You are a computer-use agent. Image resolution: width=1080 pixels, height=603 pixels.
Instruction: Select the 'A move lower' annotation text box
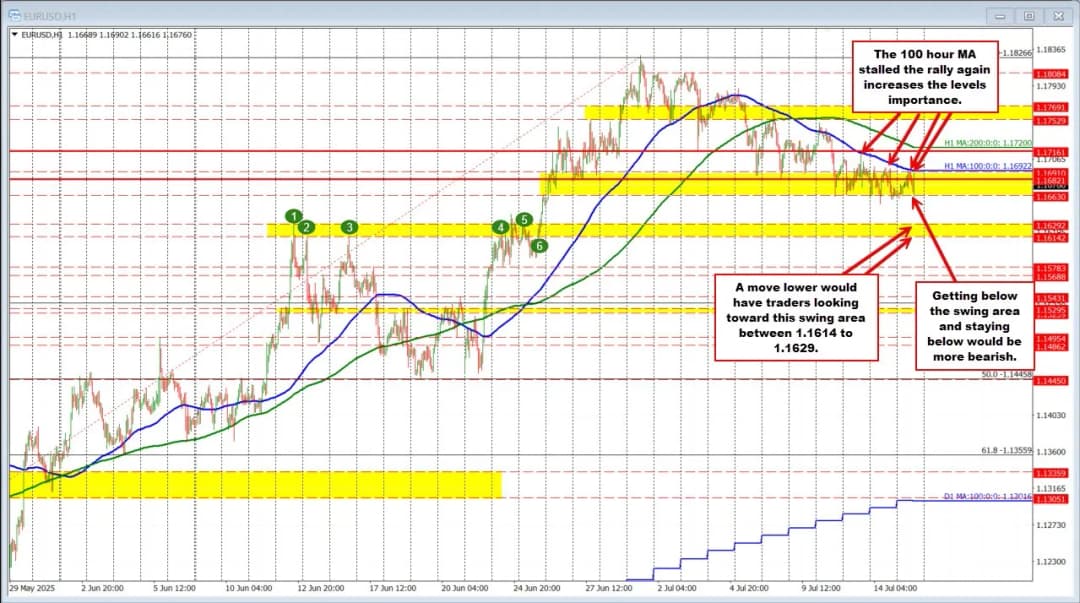pos(795,318)
